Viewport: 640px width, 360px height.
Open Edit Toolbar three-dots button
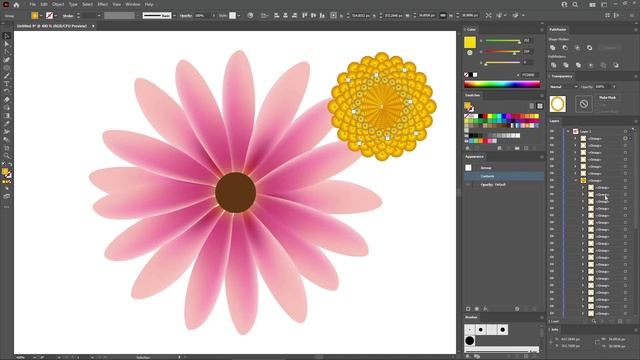pos(7,207)
